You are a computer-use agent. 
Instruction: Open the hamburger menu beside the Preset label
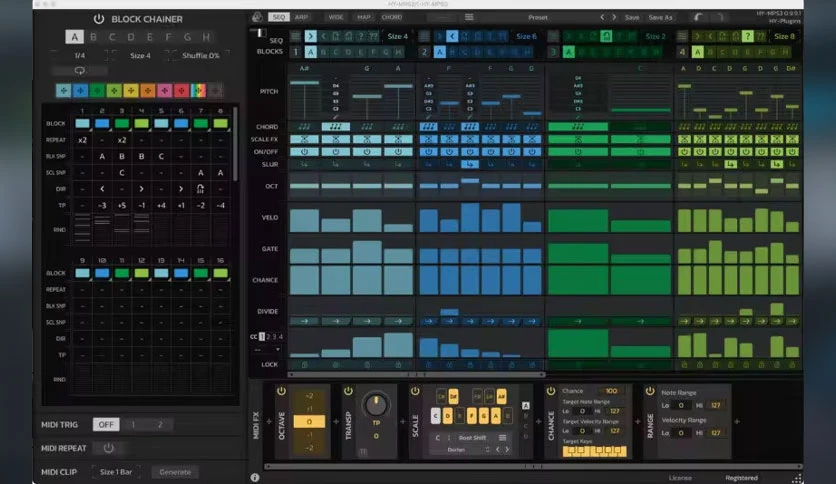pyautogui.click(x=469, y=17)
